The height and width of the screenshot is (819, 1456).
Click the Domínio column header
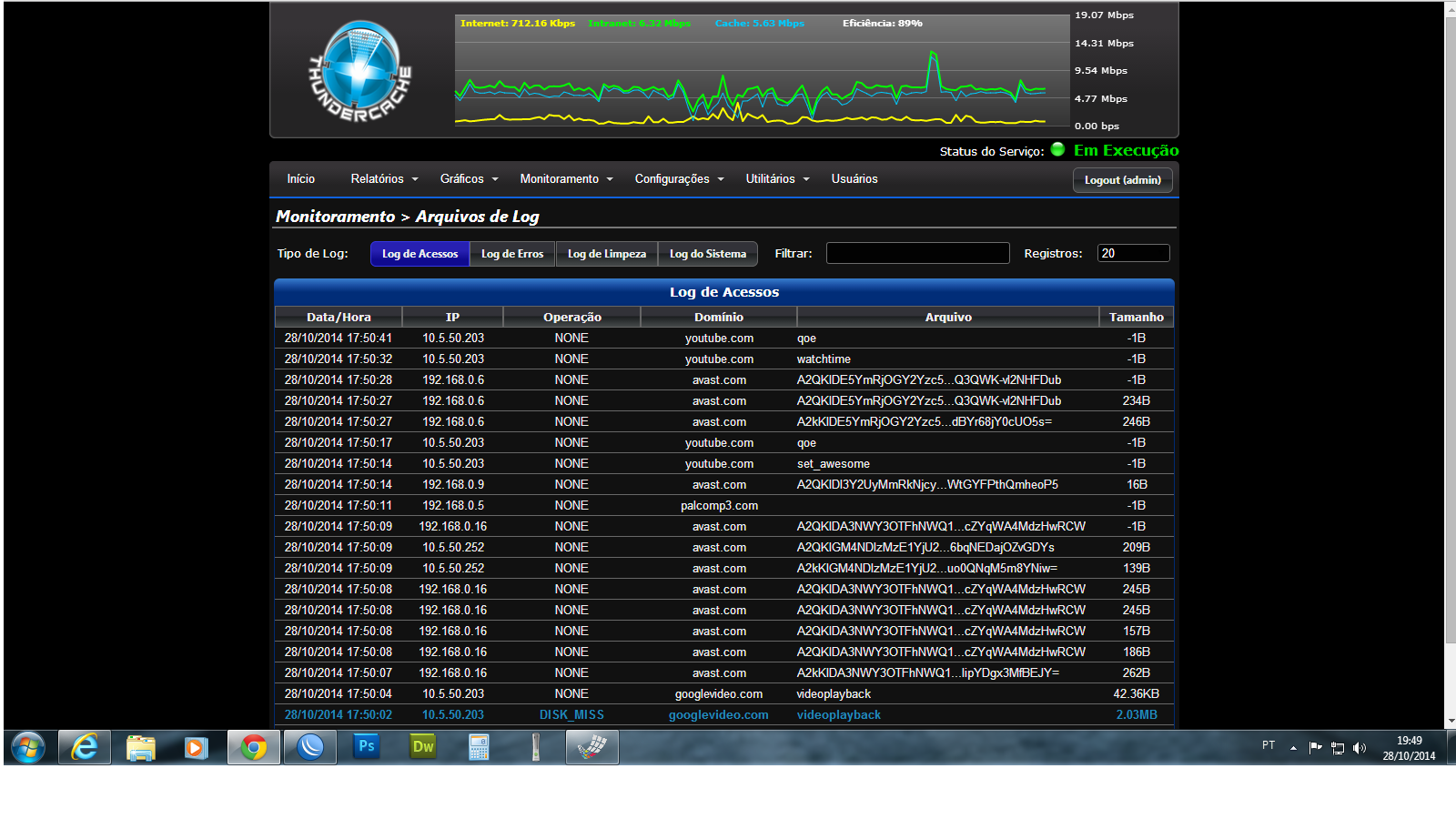(719, 317)
